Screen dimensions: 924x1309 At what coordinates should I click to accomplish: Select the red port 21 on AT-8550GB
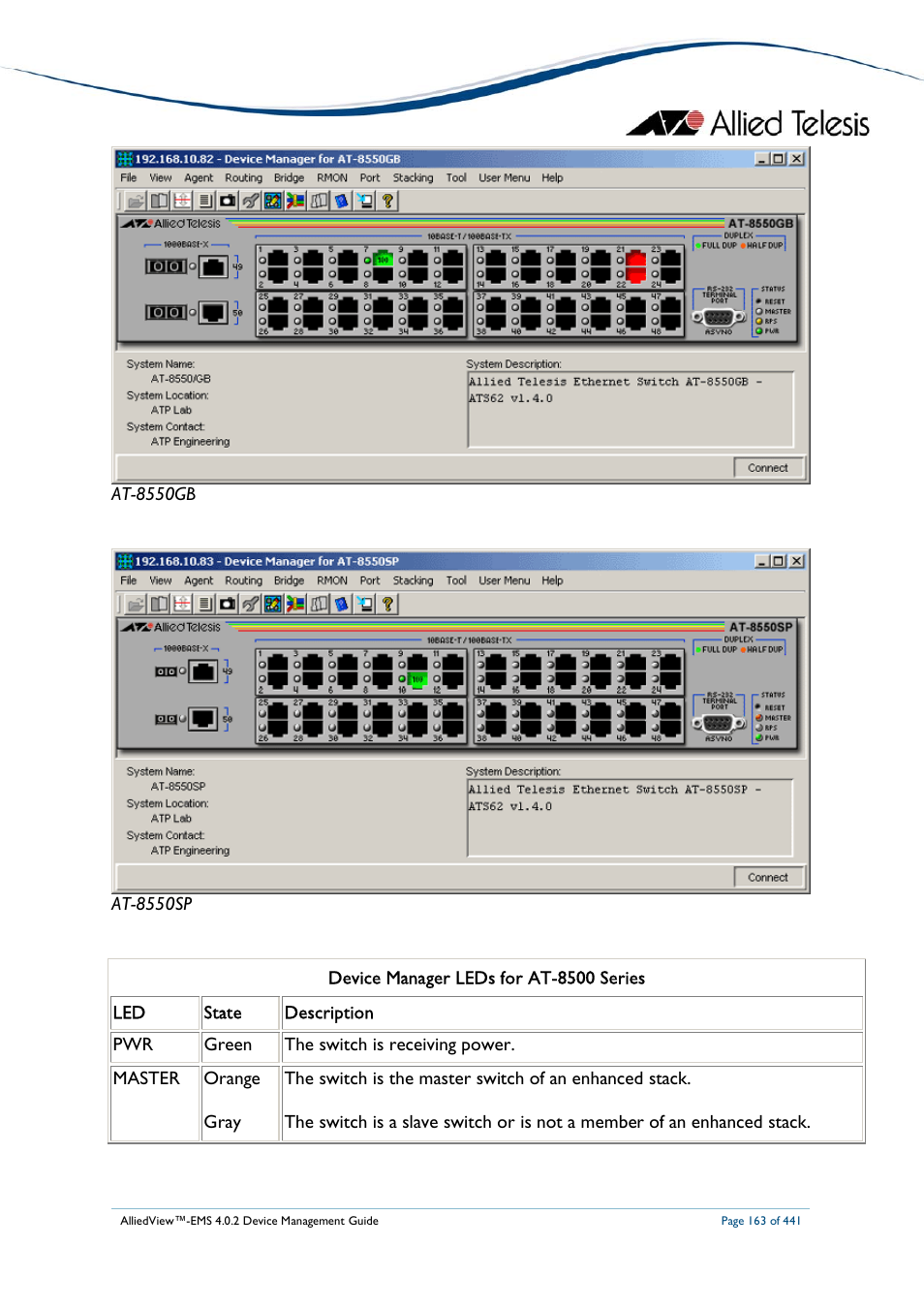(x=635, y=260)
